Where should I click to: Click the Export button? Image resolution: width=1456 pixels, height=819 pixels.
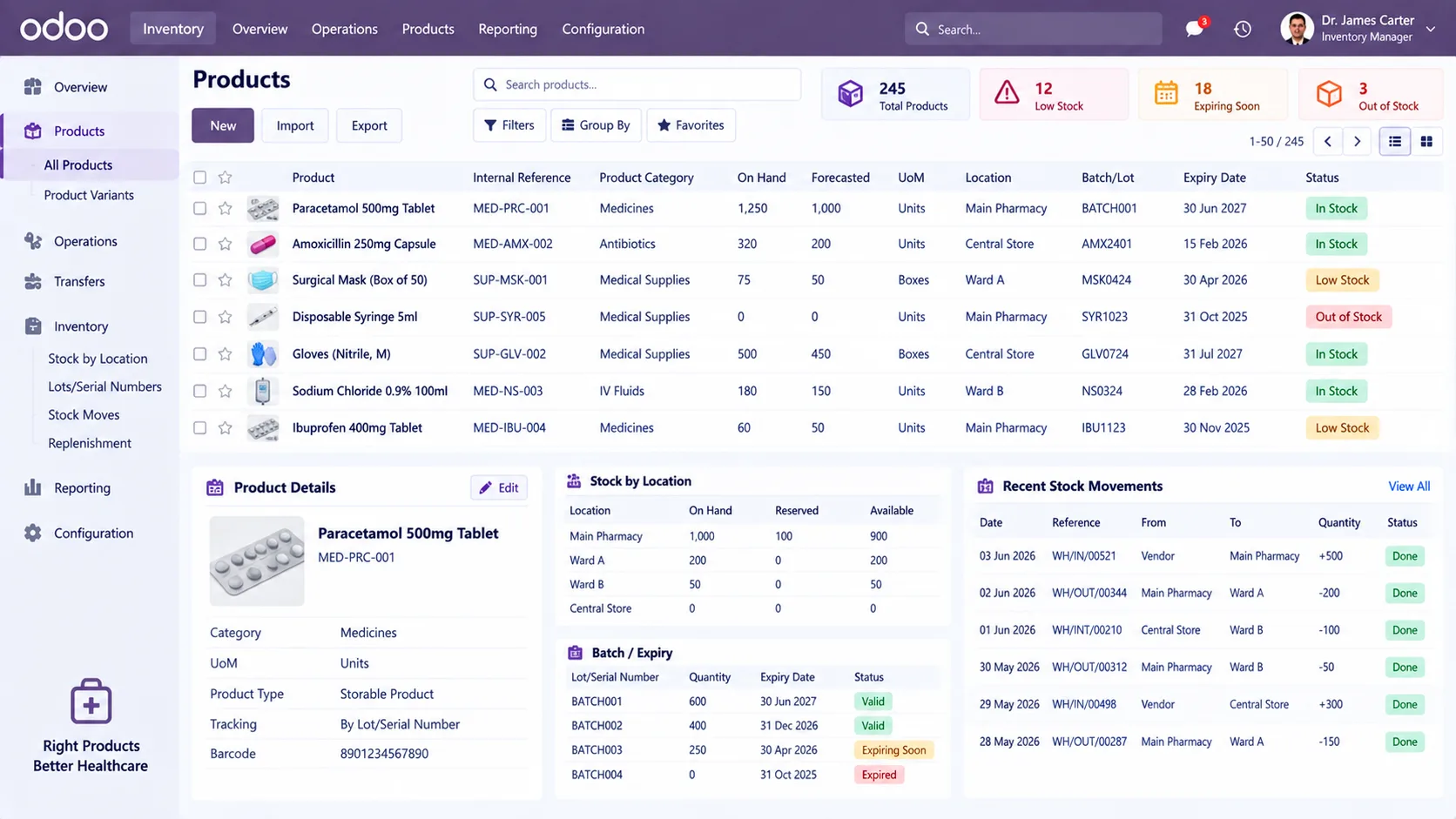[369, 125]
